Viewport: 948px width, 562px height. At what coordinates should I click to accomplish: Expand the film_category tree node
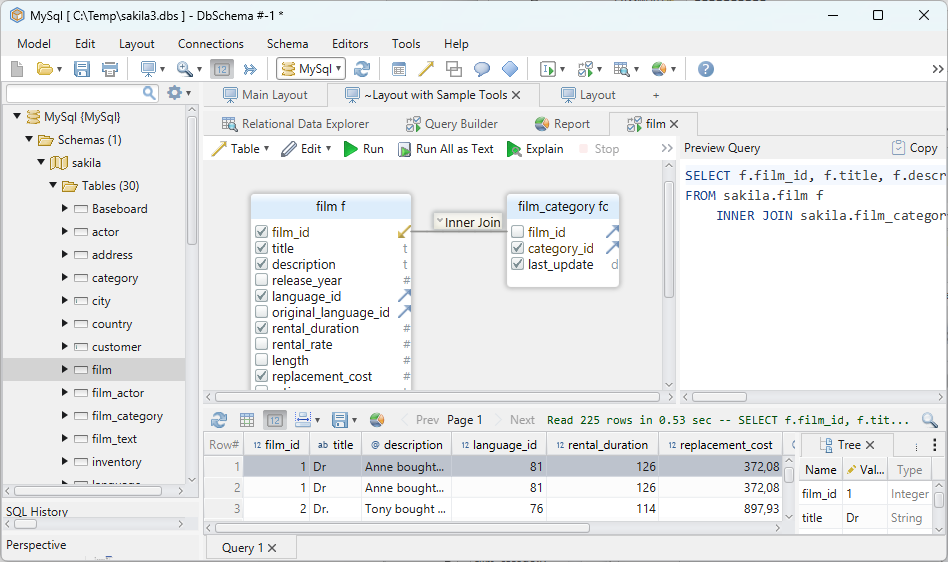click(x=64, y=415)
